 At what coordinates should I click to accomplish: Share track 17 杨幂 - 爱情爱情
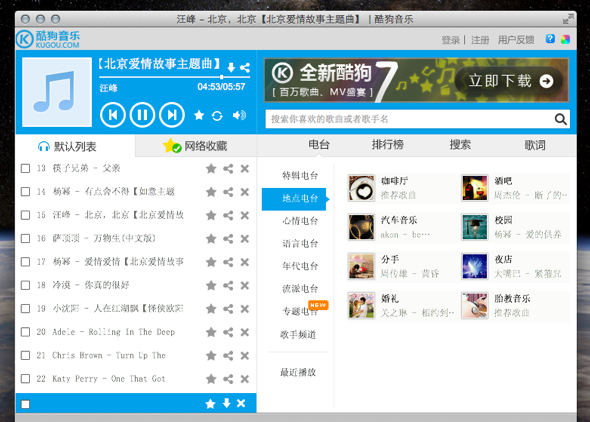[228, 262]
